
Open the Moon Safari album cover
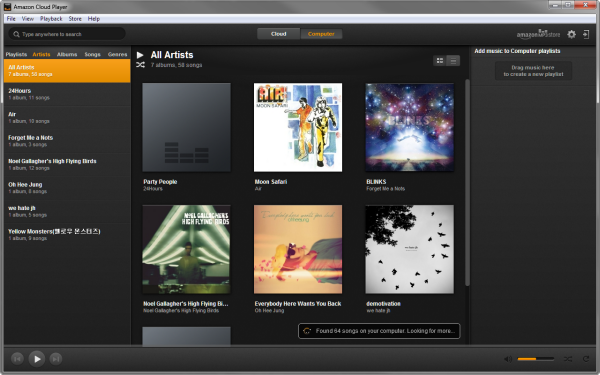point(298,127)
